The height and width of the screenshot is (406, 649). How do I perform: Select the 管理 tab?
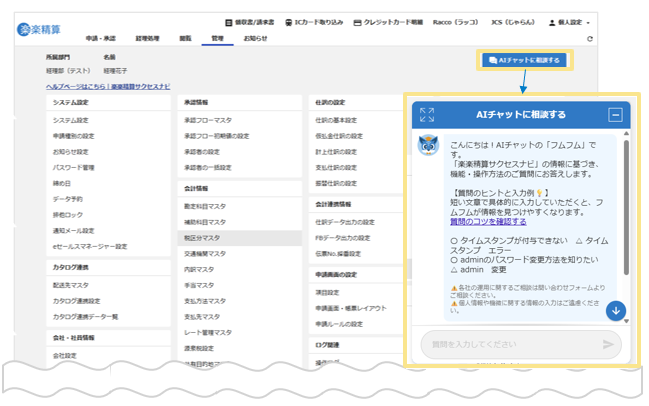(217, 38)
